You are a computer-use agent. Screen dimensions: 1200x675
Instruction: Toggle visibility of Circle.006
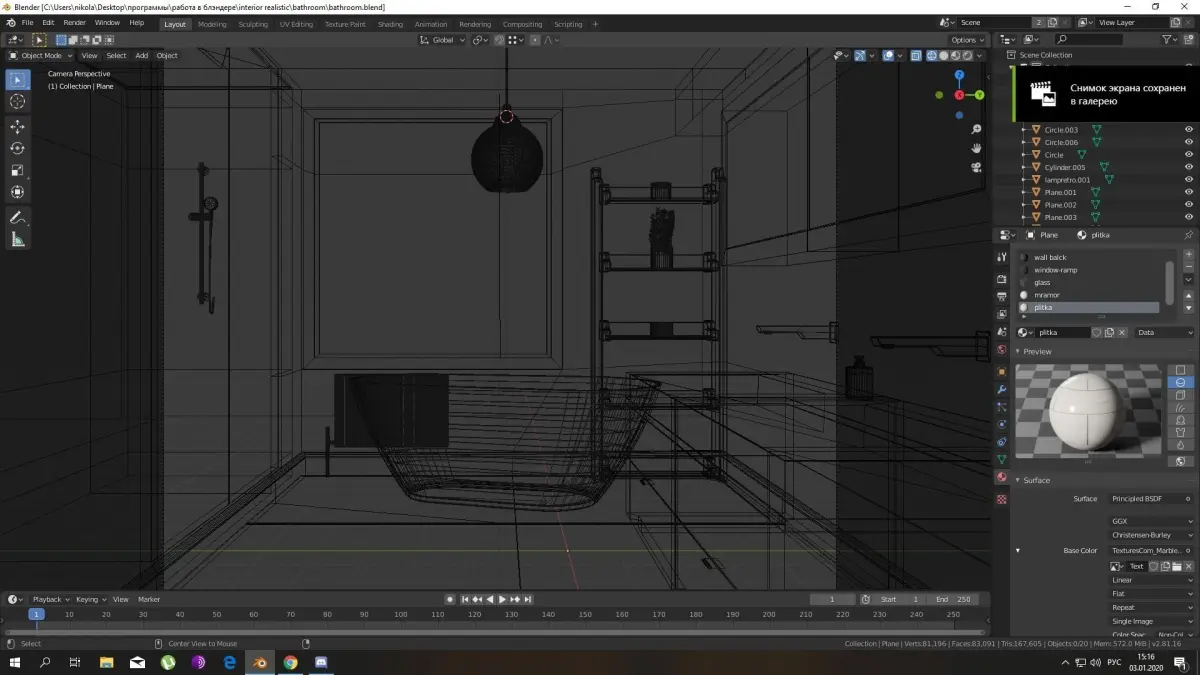[x=1189, y=142]
